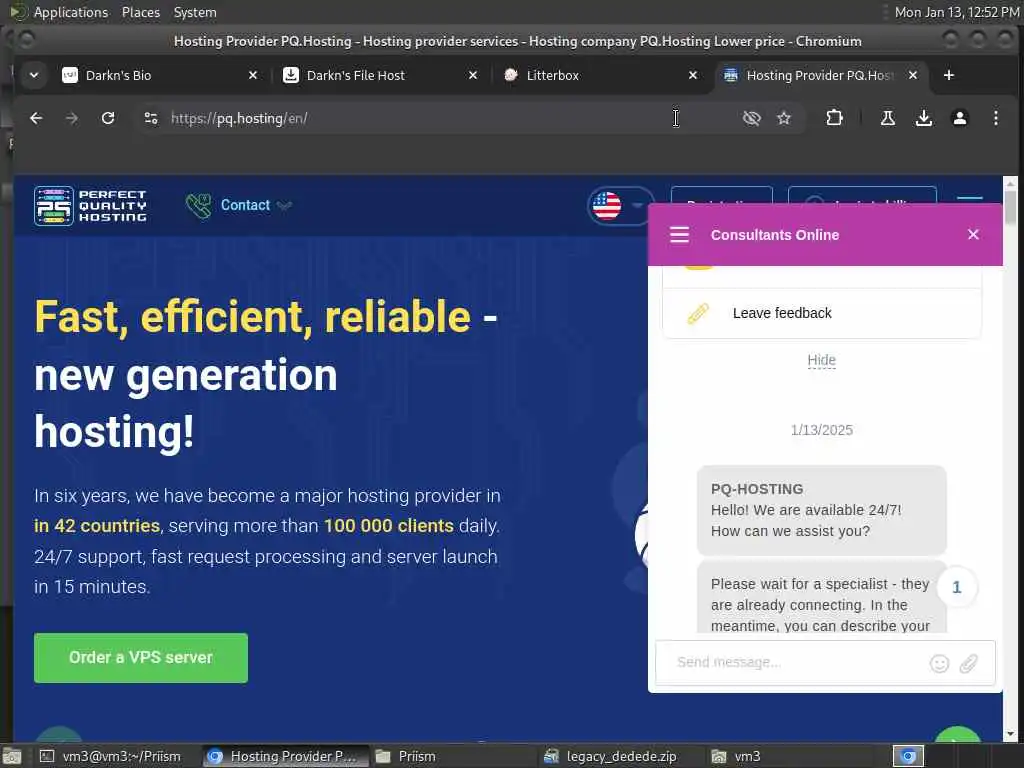Image resolution: width=1024 pixels, height=768 pixels.
Task: Reload the current page
Action: pos(108,118)
